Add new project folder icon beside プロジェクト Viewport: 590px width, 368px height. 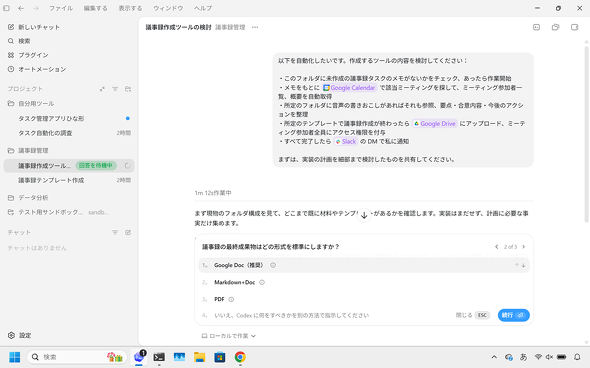click(128, 89)
